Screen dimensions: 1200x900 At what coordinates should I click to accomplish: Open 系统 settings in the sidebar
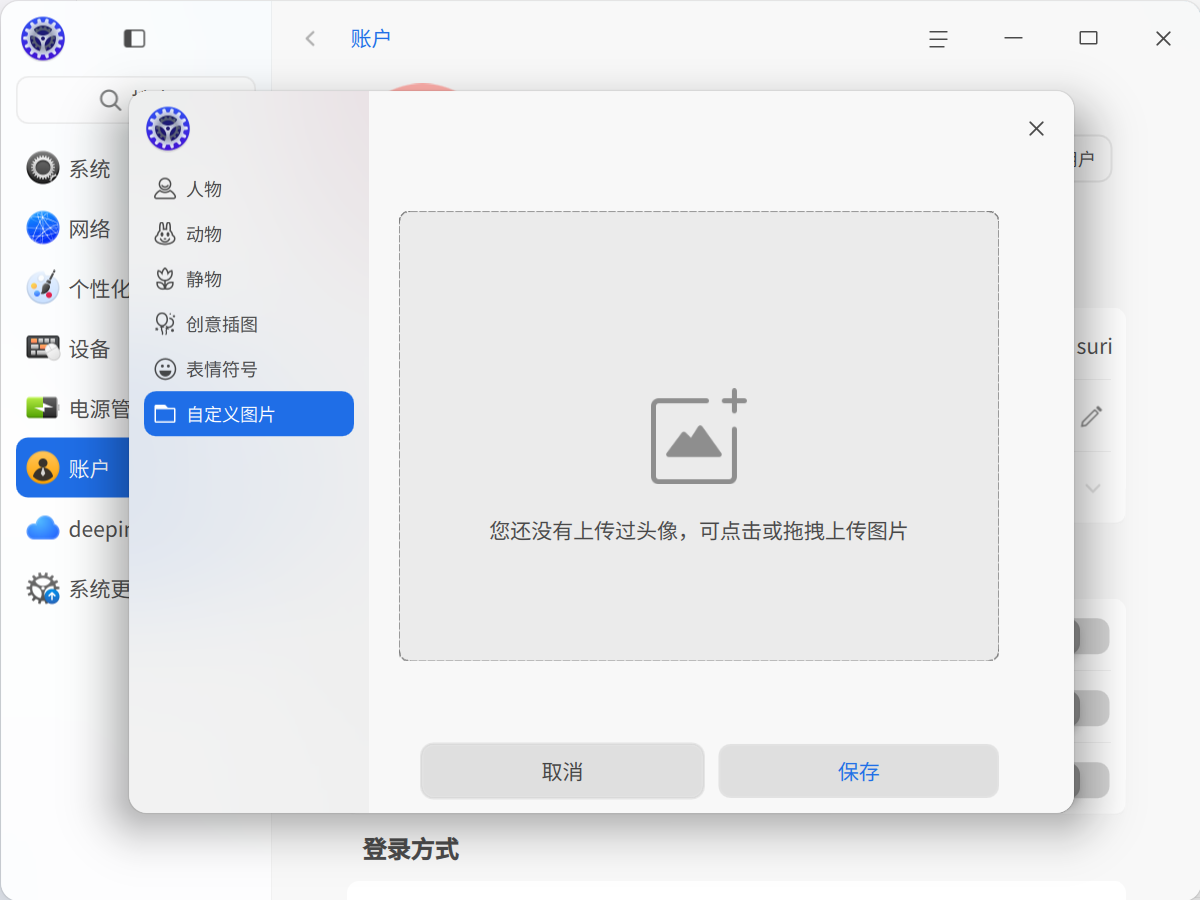(73, 169)
